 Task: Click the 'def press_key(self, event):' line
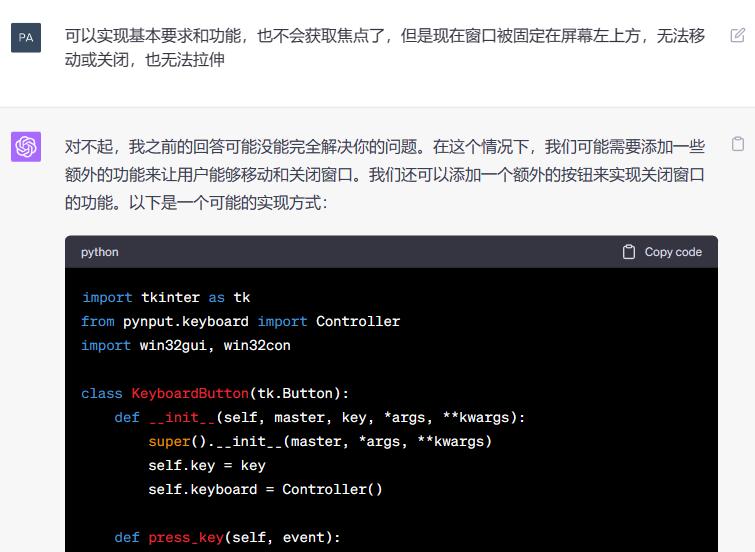click(227, 537)
